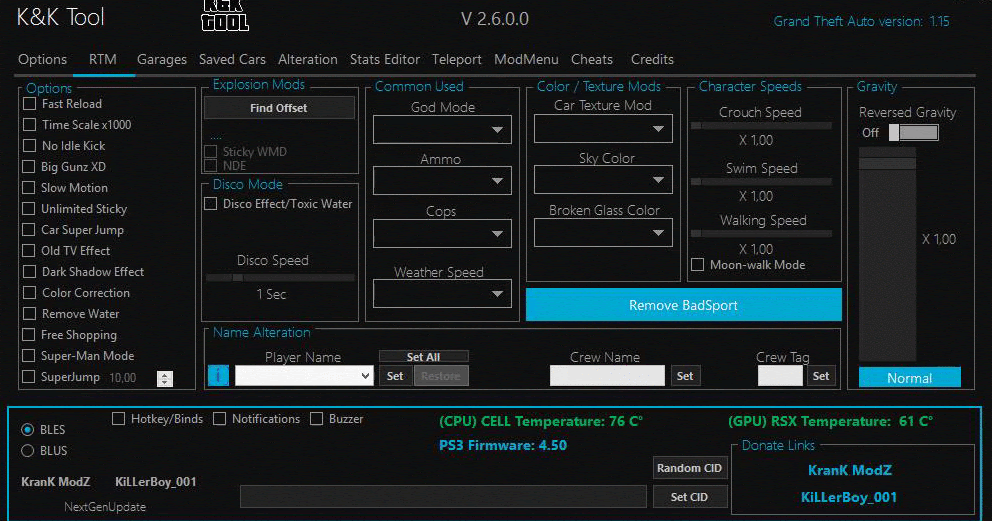This screenshot has width=992, height=521.
Task: Open the Stats Editor tab
Action: click(385, 59)
